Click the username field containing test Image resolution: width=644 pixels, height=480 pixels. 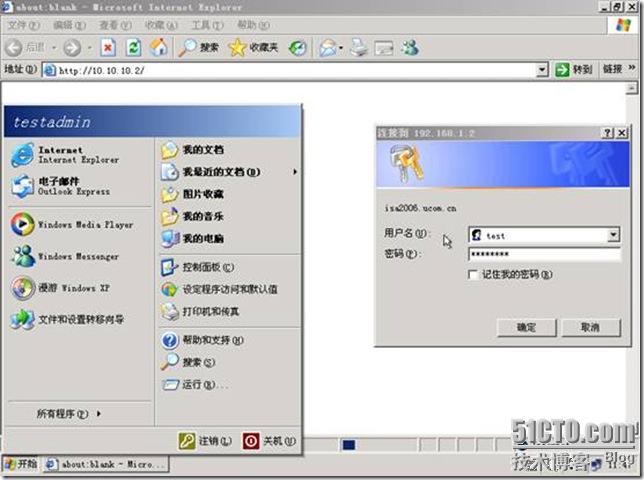538,235
